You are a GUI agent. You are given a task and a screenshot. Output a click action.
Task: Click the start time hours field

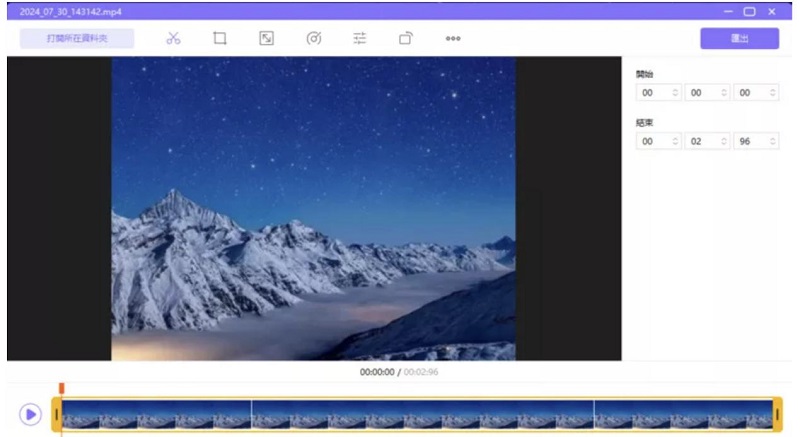658,93
